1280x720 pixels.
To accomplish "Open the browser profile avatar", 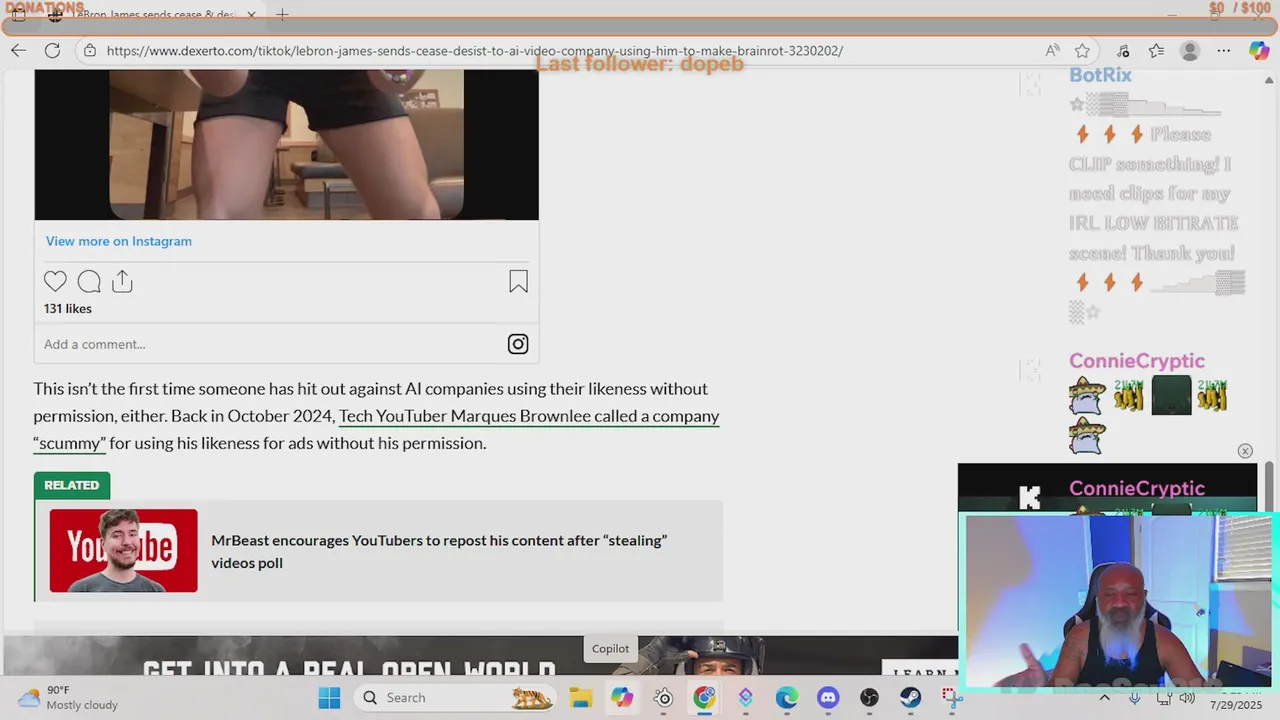I will (1189, 50).
